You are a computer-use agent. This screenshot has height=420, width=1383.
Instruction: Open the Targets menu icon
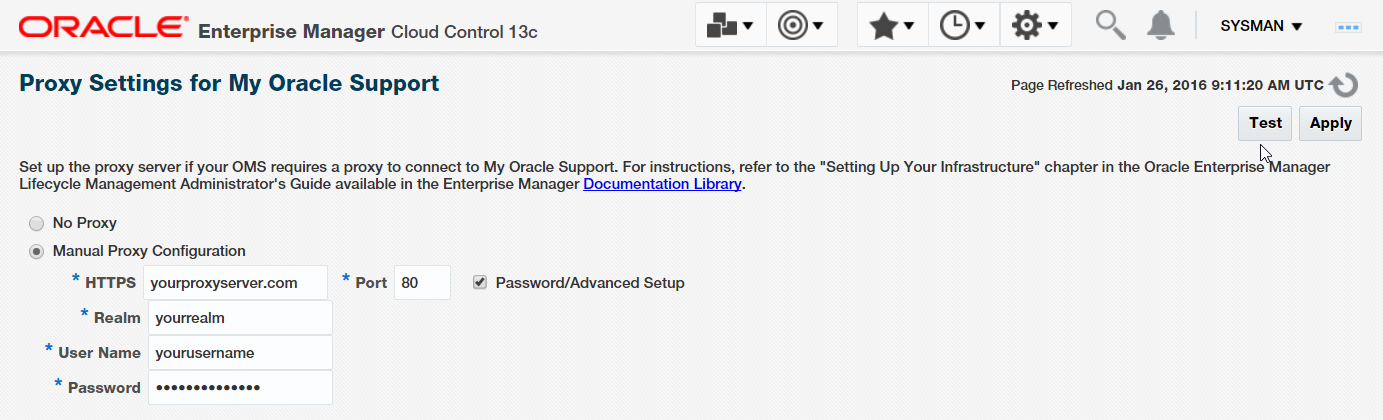(x=801, y=26)
